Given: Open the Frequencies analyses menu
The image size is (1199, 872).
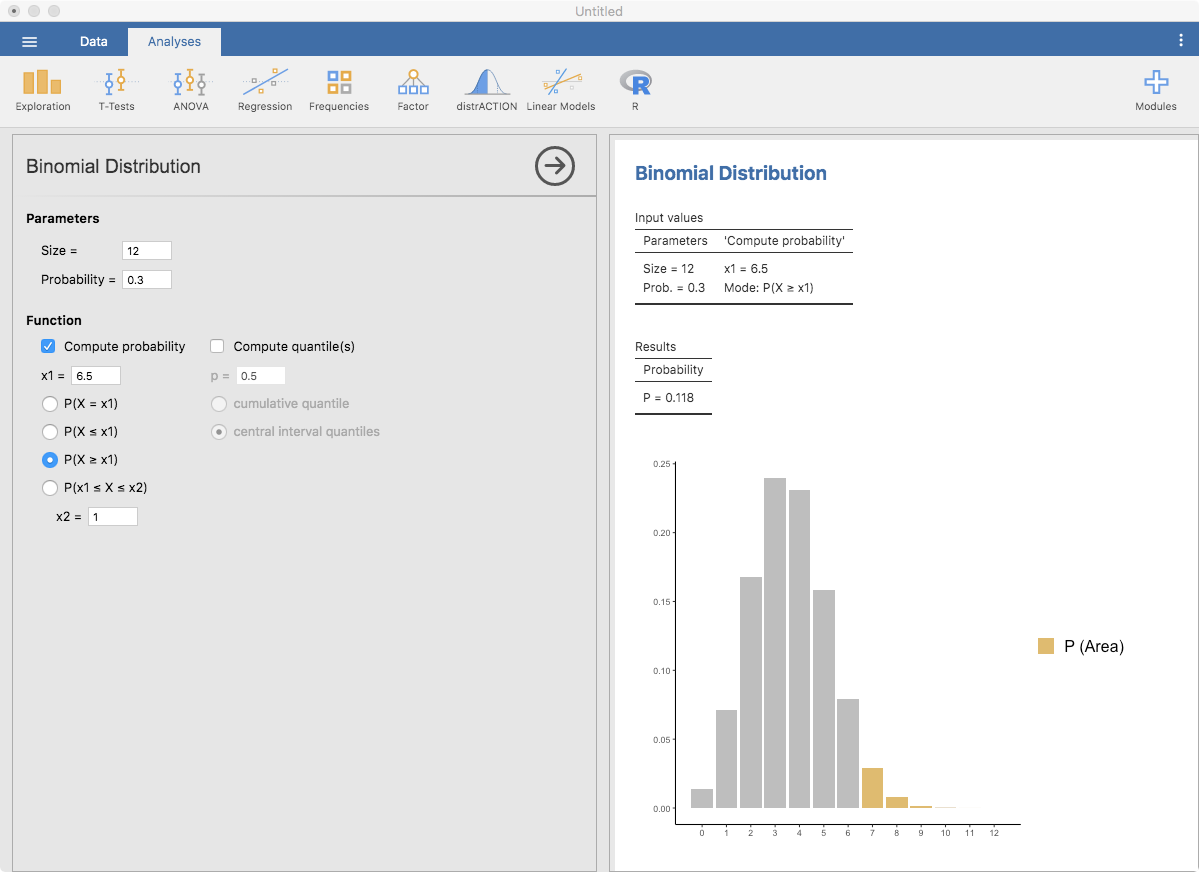Looking at the screenshot, I should [339, 89].
